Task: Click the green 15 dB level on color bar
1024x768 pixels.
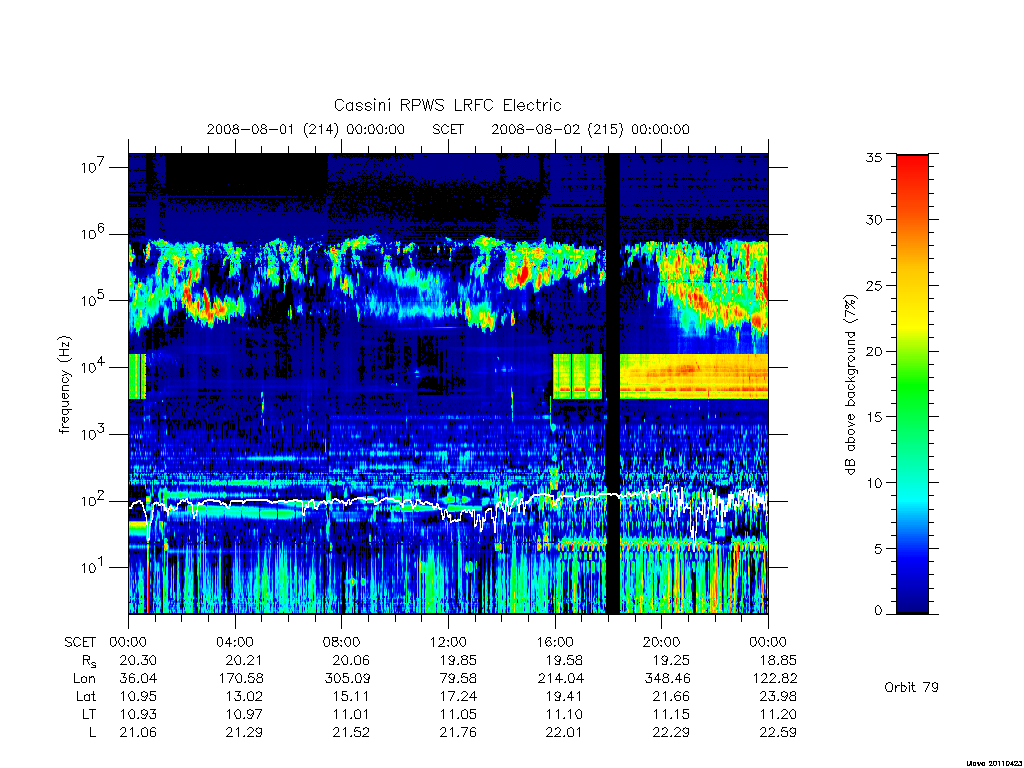Action: tap(912, 416)
